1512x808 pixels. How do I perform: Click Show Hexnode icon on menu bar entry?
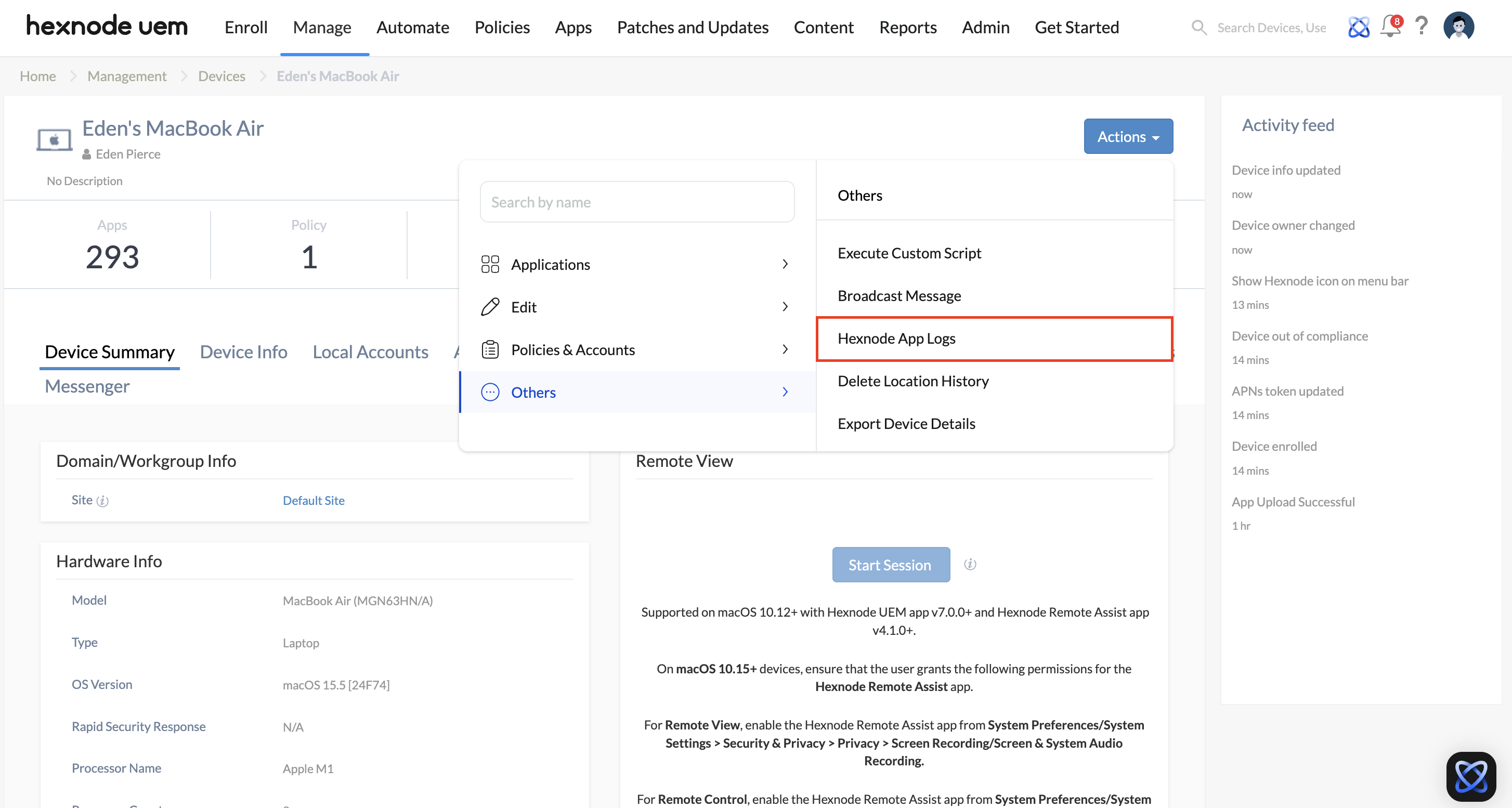tap(1320, 281)
